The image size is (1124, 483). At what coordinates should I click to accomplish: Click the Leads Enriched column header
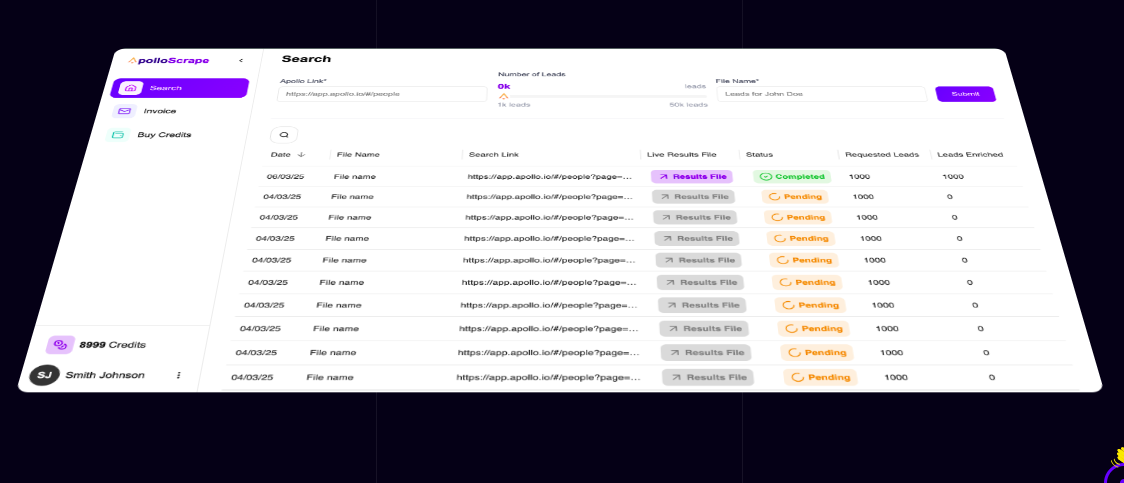coord(970,154)
